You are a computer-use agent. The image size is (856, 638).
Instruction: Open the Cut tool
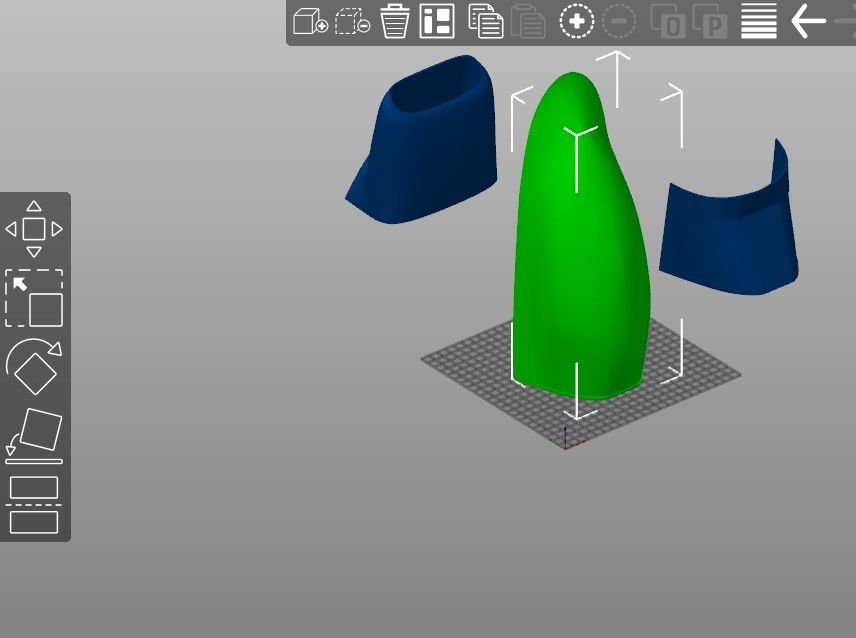(34, 505)
